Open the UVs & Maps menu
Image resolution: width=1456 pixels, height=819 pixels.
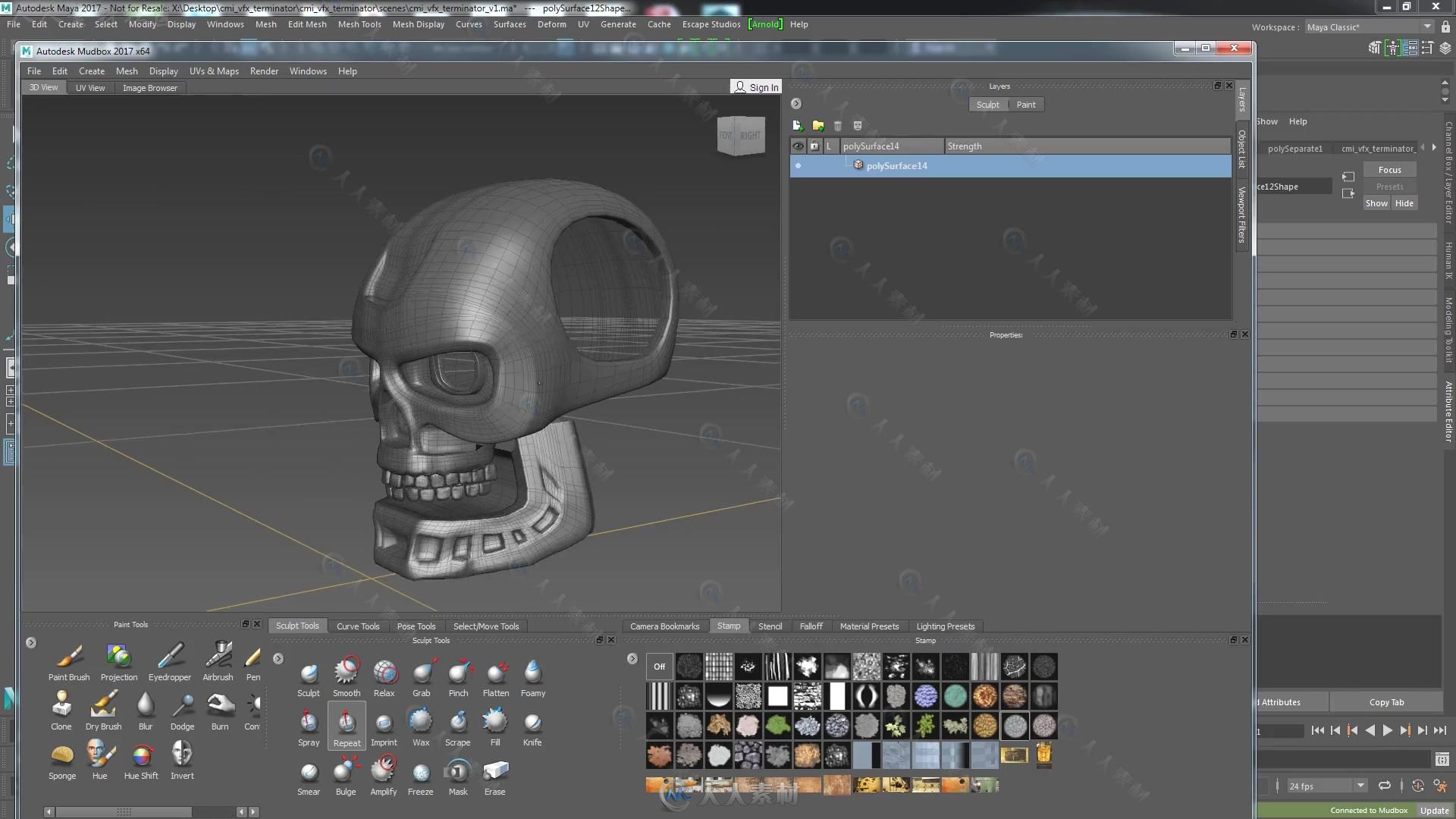click(214, 71)
